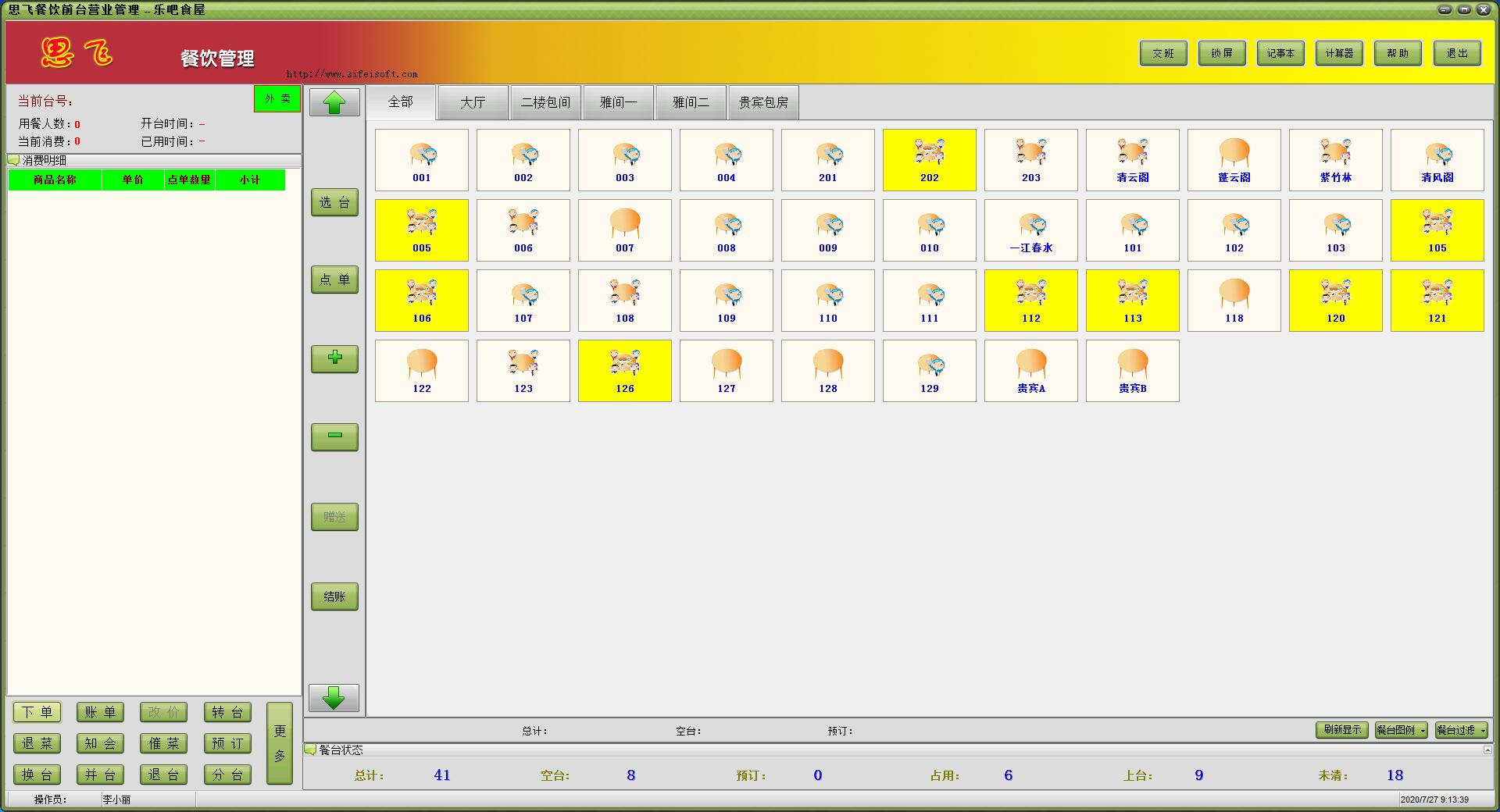Click the green down arrow button
The width and height of the screenshot is (1500, 812).
pyautogui.click(x=334, y=697)
